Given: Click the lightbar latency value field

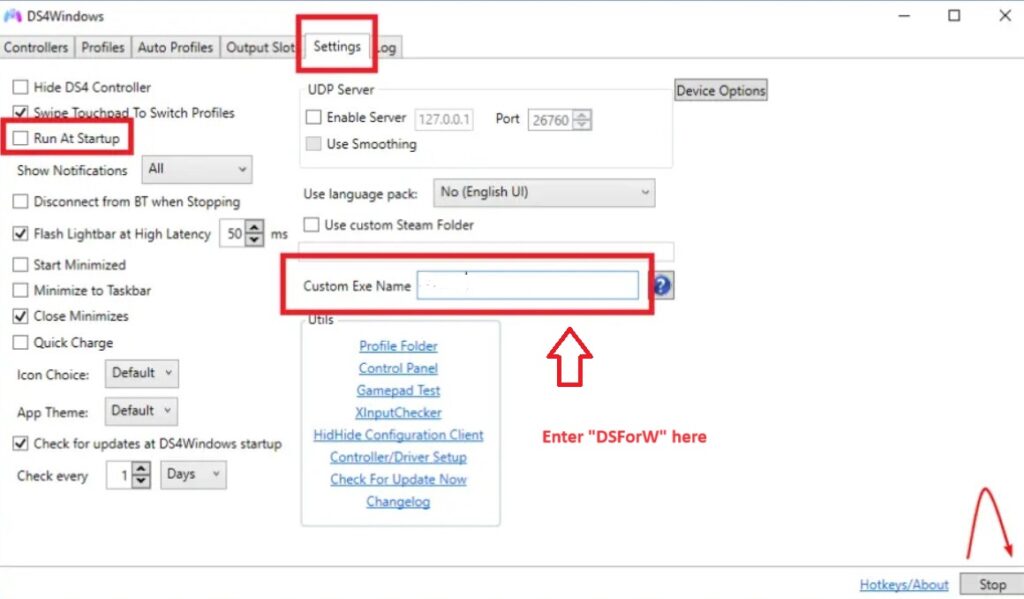Looking at the screenshot, I should [x=233, y=233].
